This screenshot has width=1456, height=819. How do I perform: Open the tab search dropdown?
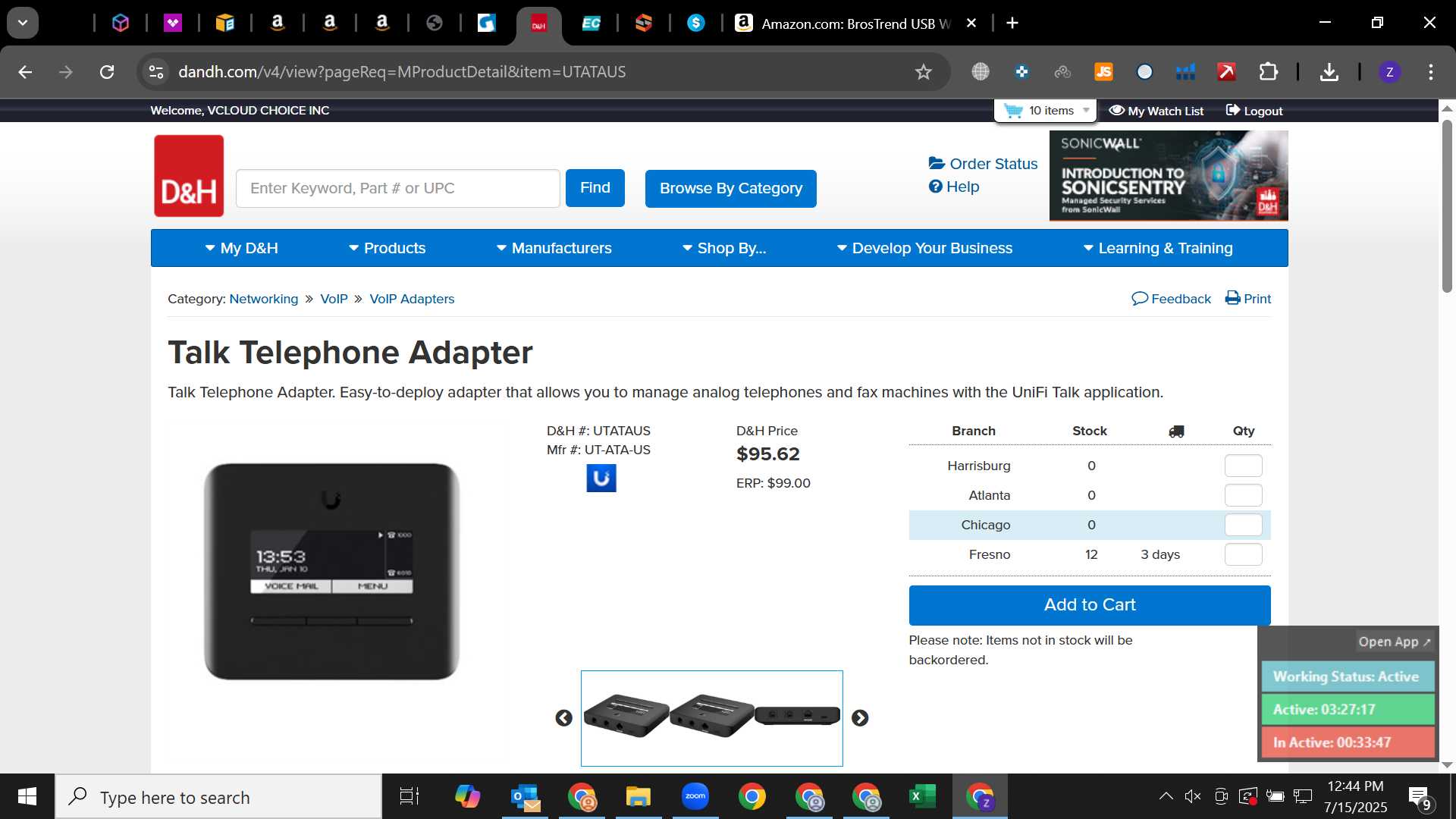pyautogui.click(x=23, y=23)
